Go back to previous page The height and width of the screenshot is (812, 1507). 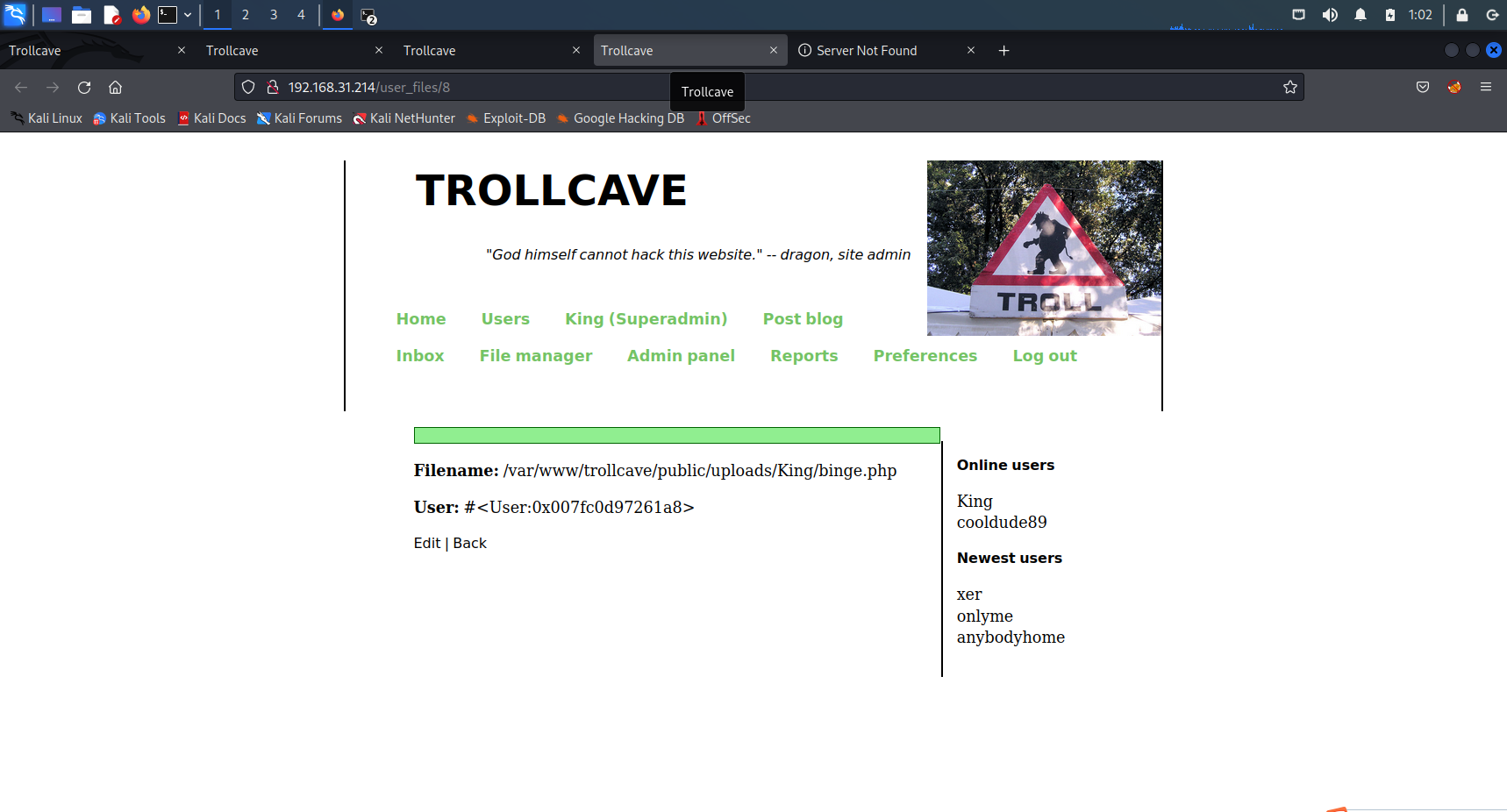(21, 87)
